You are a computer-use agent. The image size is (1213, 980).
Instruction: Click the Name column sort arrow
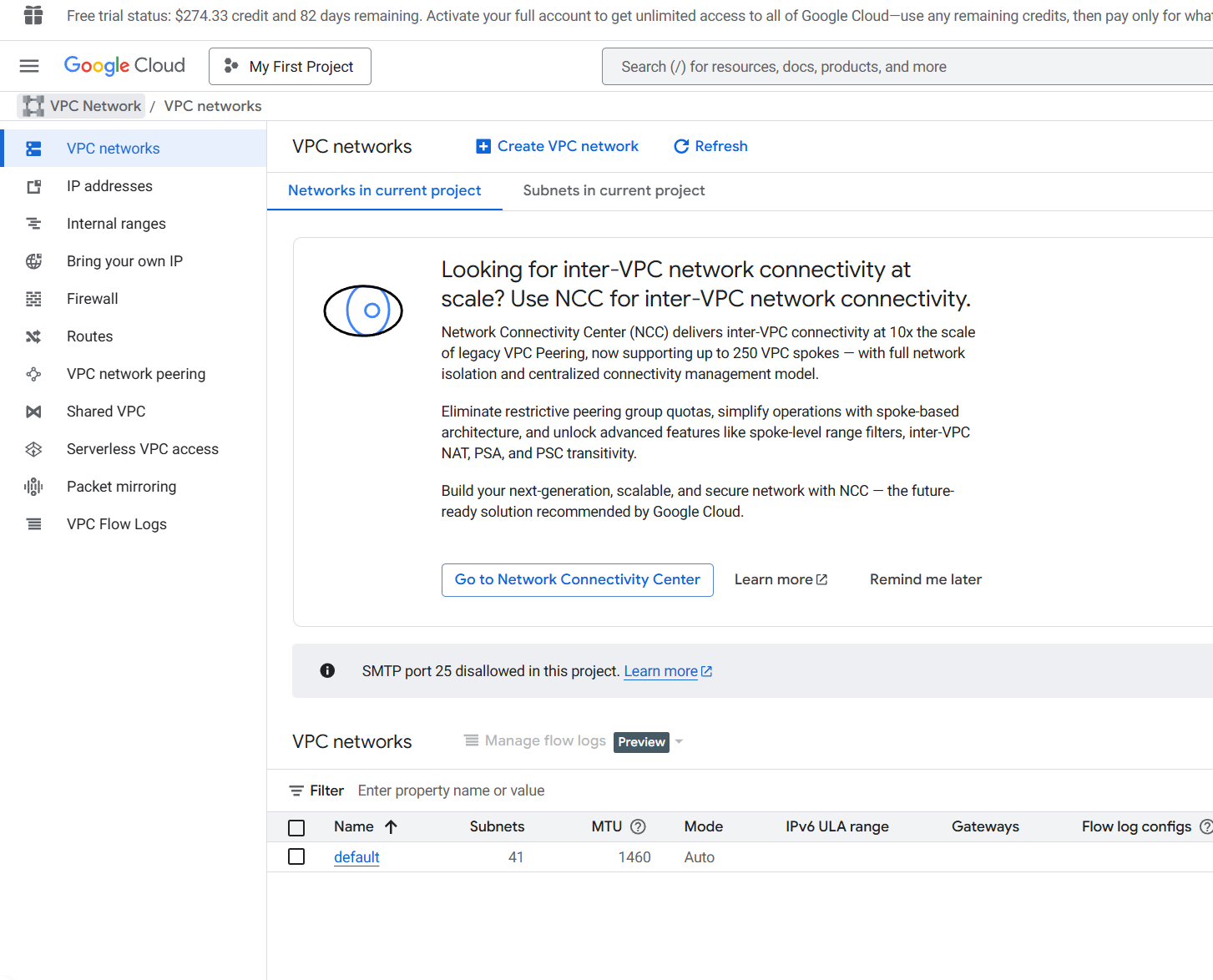pos(391,826)
